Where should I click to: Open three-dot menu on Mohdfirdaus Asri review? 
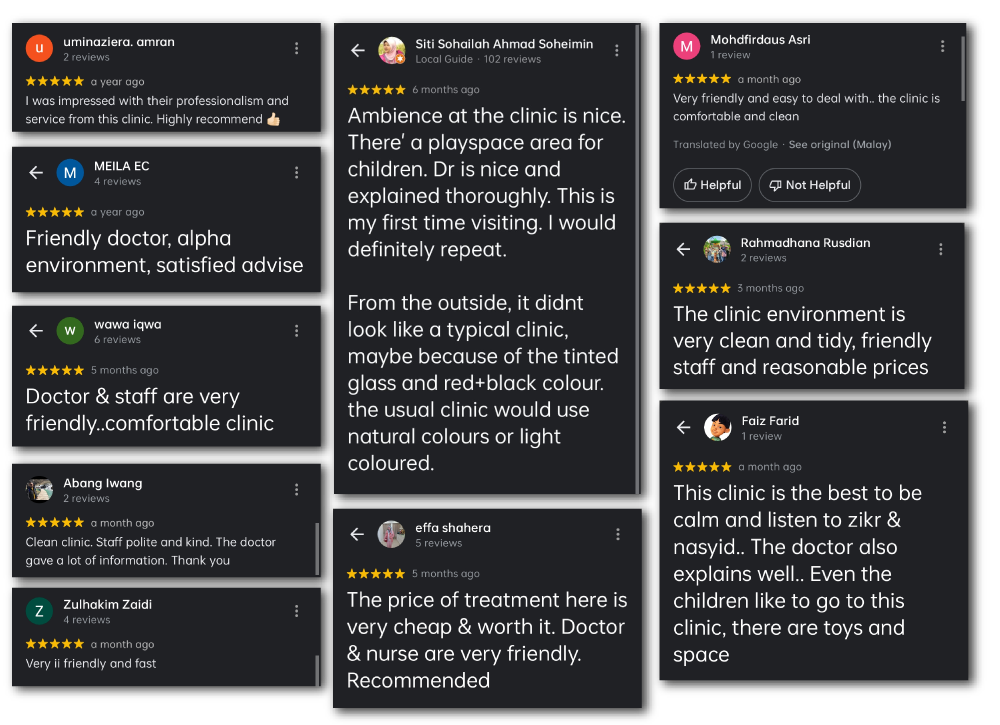coord(943,46)
